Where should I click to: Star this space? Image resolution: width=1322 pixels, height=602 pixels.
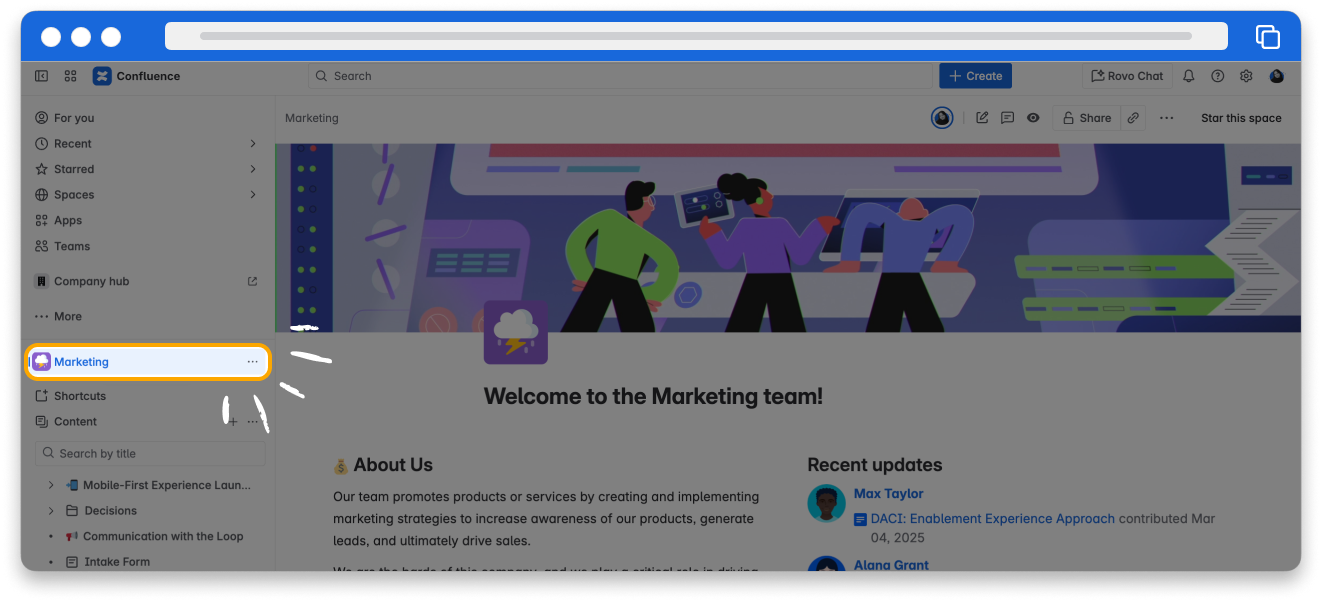coord(1240,118)
